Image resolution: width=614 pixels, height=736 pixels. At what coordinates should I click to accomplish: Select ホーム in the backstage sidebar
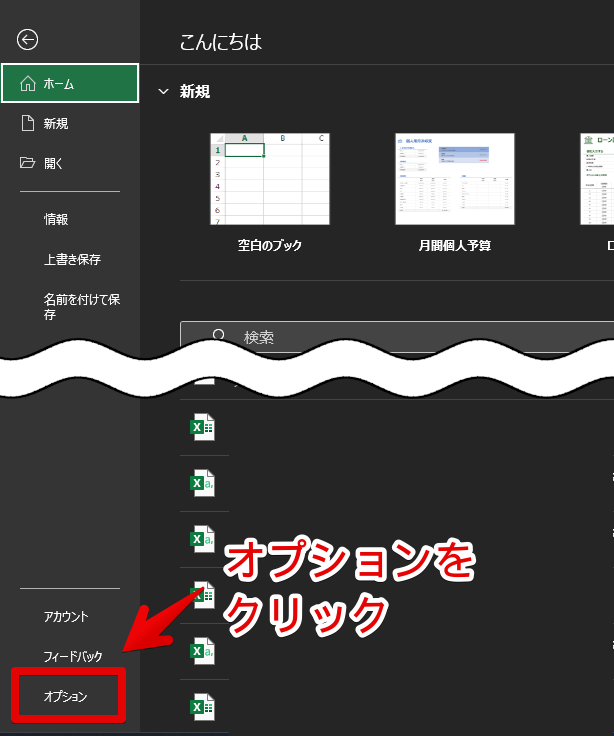[70, 84]
